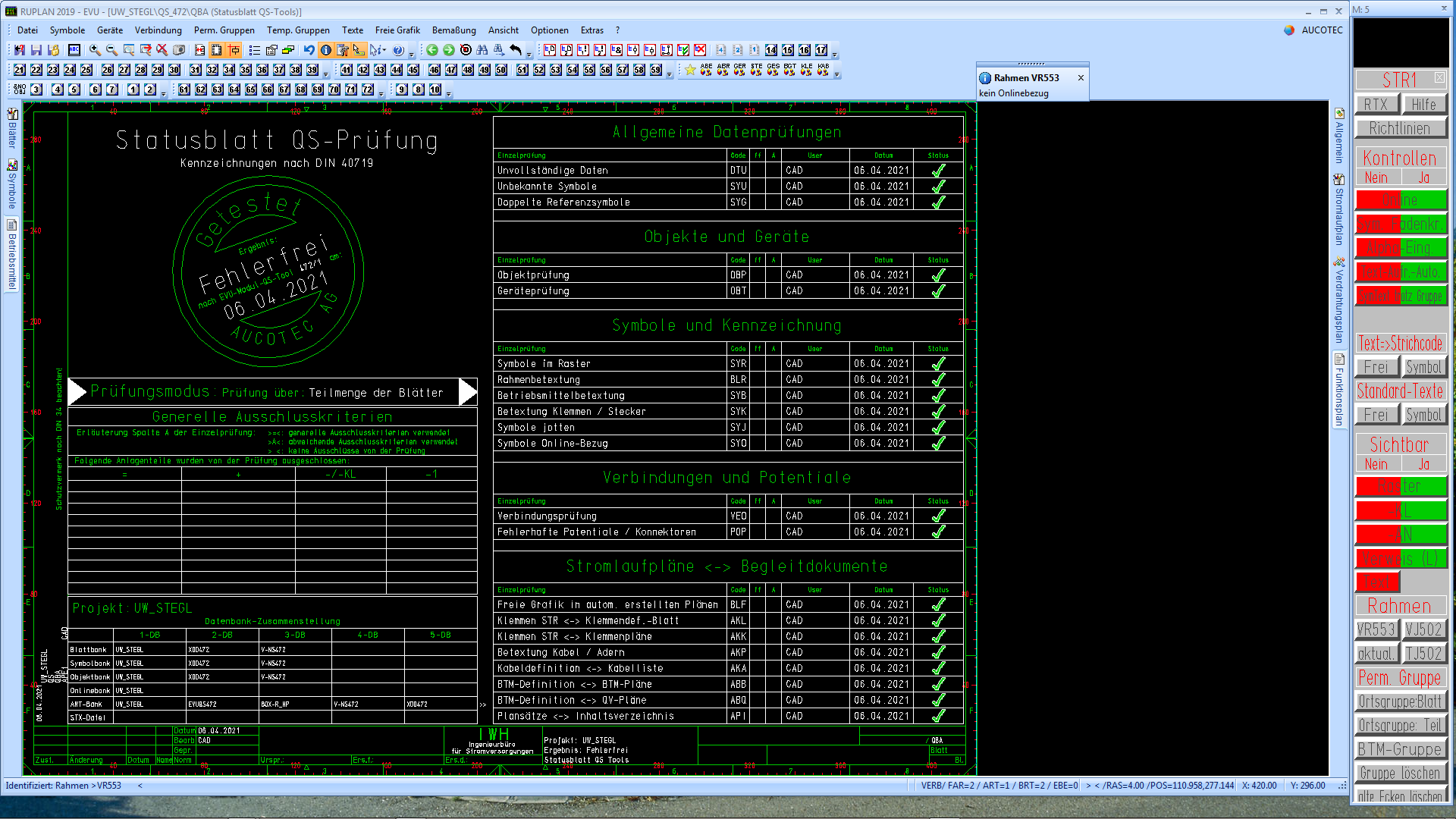Toggle the L visibility switch

[x=1401, y=510]
